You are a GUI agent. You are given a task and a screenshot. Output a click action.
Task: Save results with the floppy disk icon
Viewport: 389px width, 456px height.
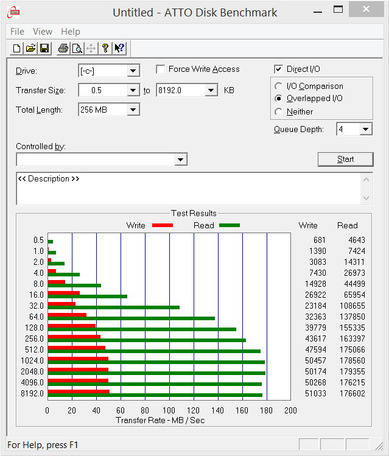pyautogui.click(x=44, y=49)
